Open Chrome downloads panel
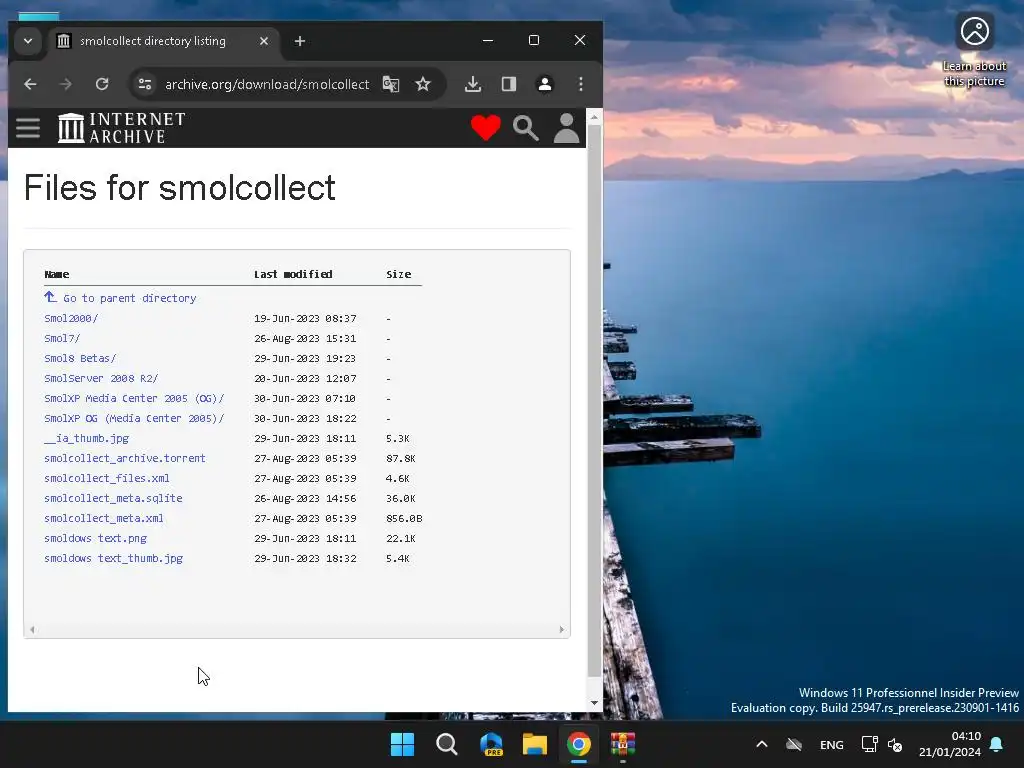The image size is (1024, 768). coord(473,84)
